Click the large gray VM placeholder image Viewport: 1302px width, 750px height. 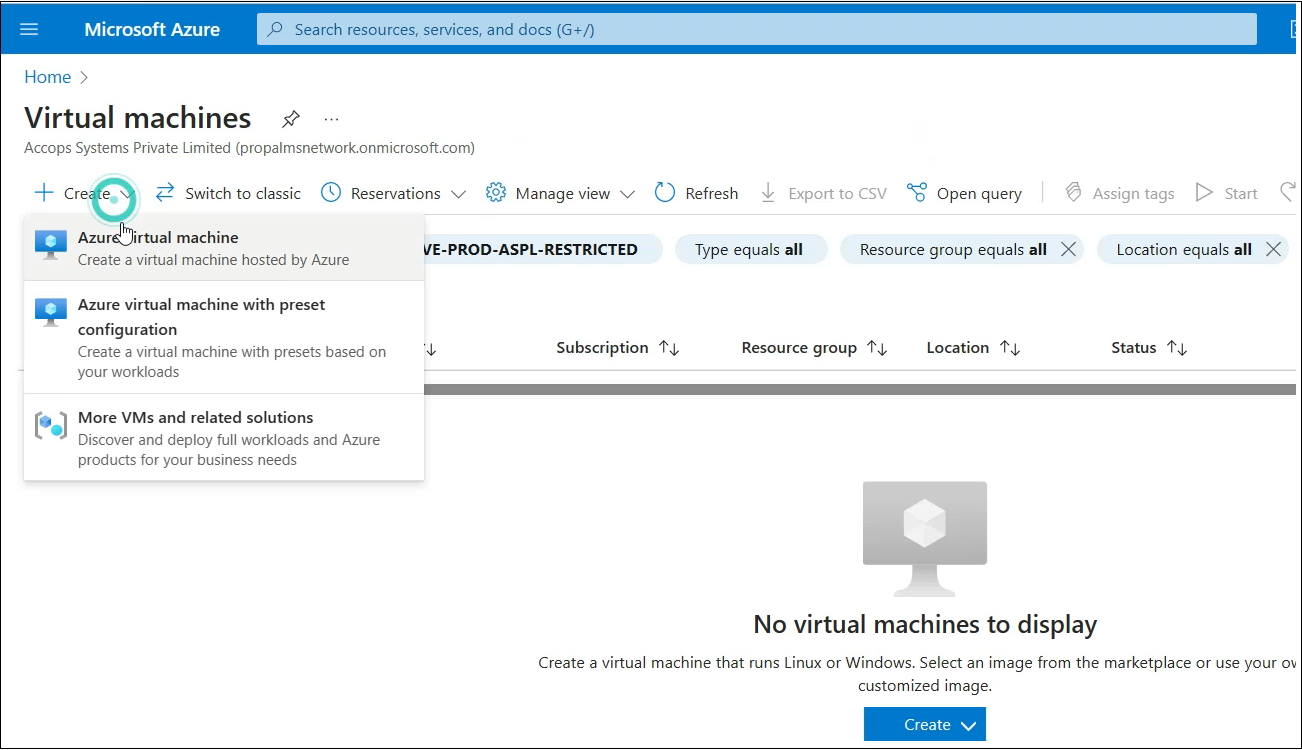(925, 539)
